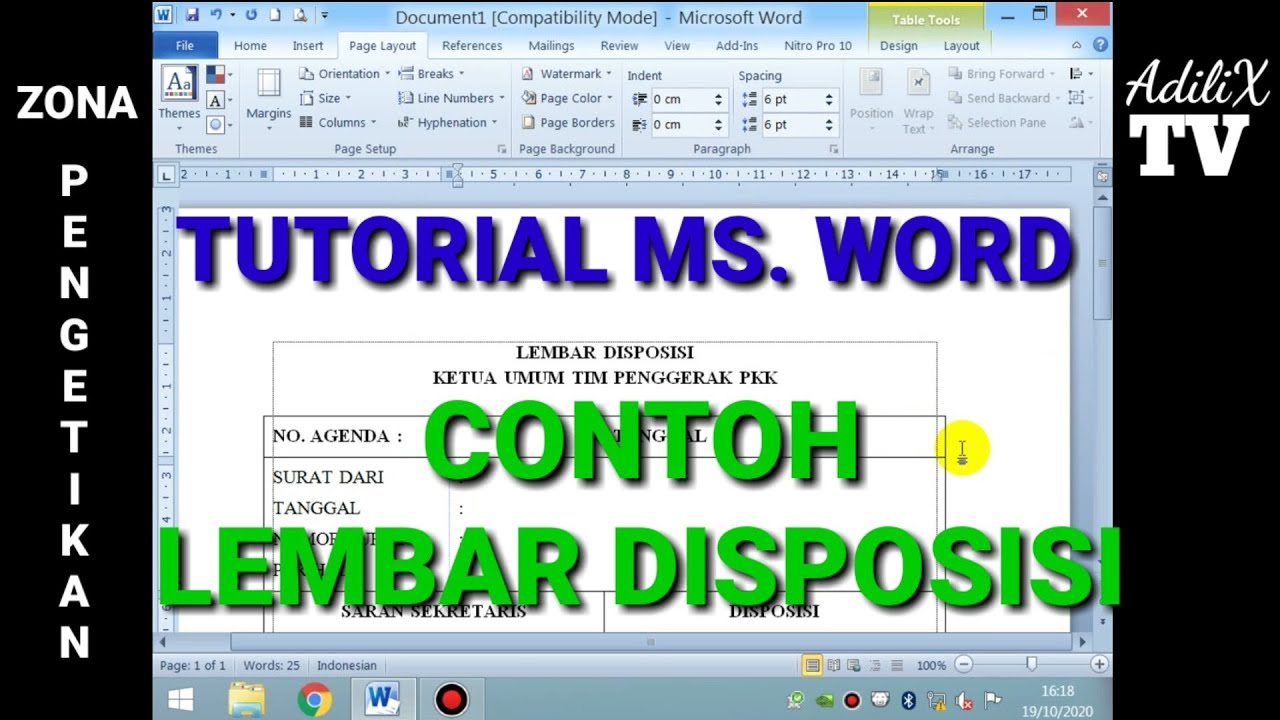Click the 'NO. AGENDA :' table cell text
This screenshot has height=720, width=1280.
pos(337,436)
